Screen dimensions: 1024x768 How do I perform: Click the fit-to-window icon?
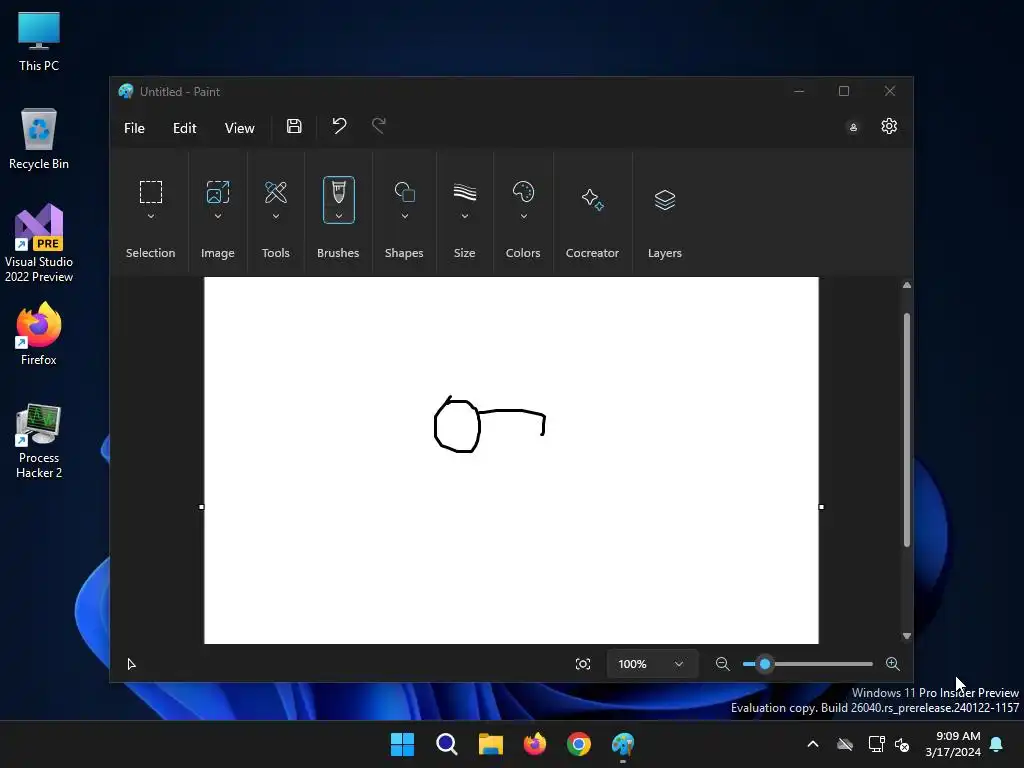[x=583, y=664]
